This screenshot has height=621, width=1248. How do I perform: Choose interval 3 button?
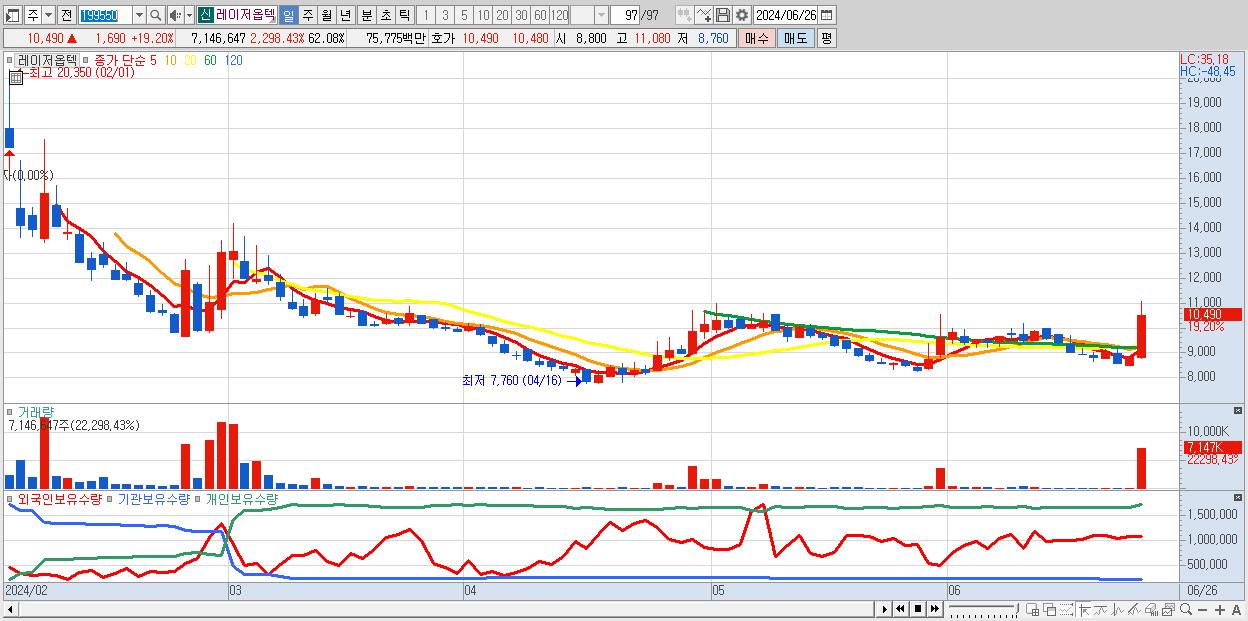pos(444,15)
